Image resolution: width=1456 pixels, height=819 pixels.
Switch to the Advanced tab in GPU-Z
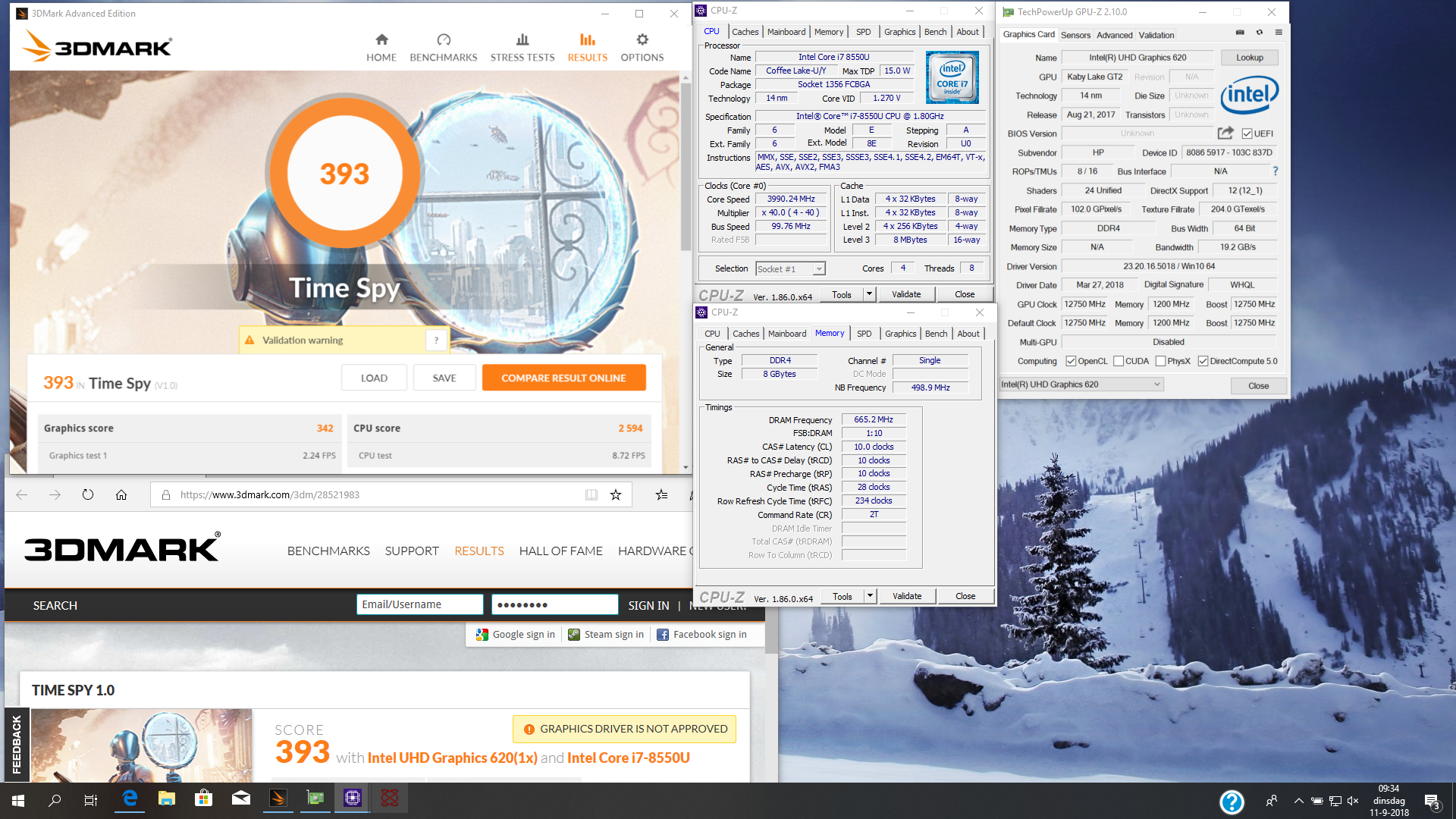pyautogui.click(x=1114, y=35)
